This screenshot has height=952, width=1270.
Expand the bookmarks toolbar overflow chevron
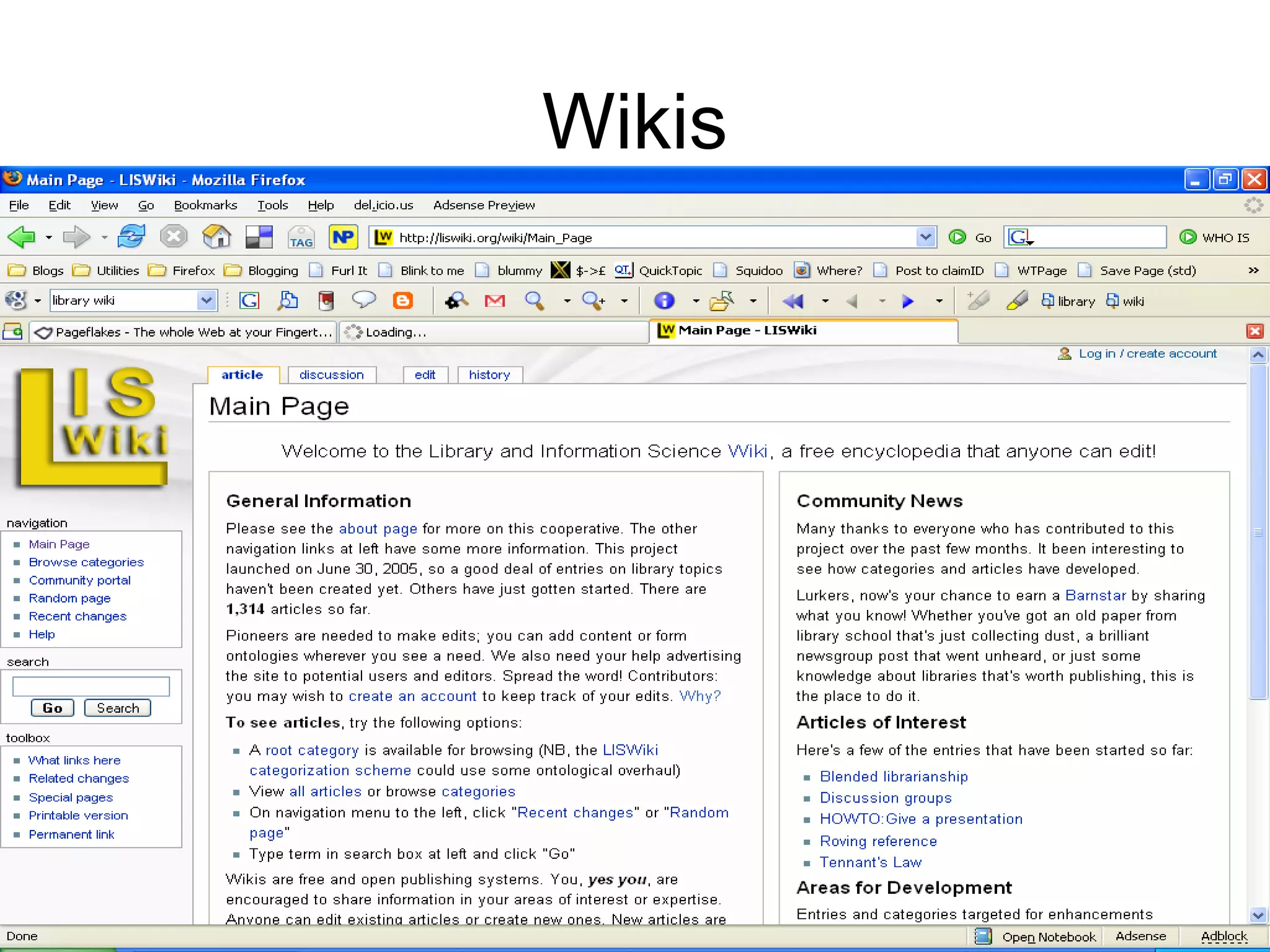click(1253, 270)
